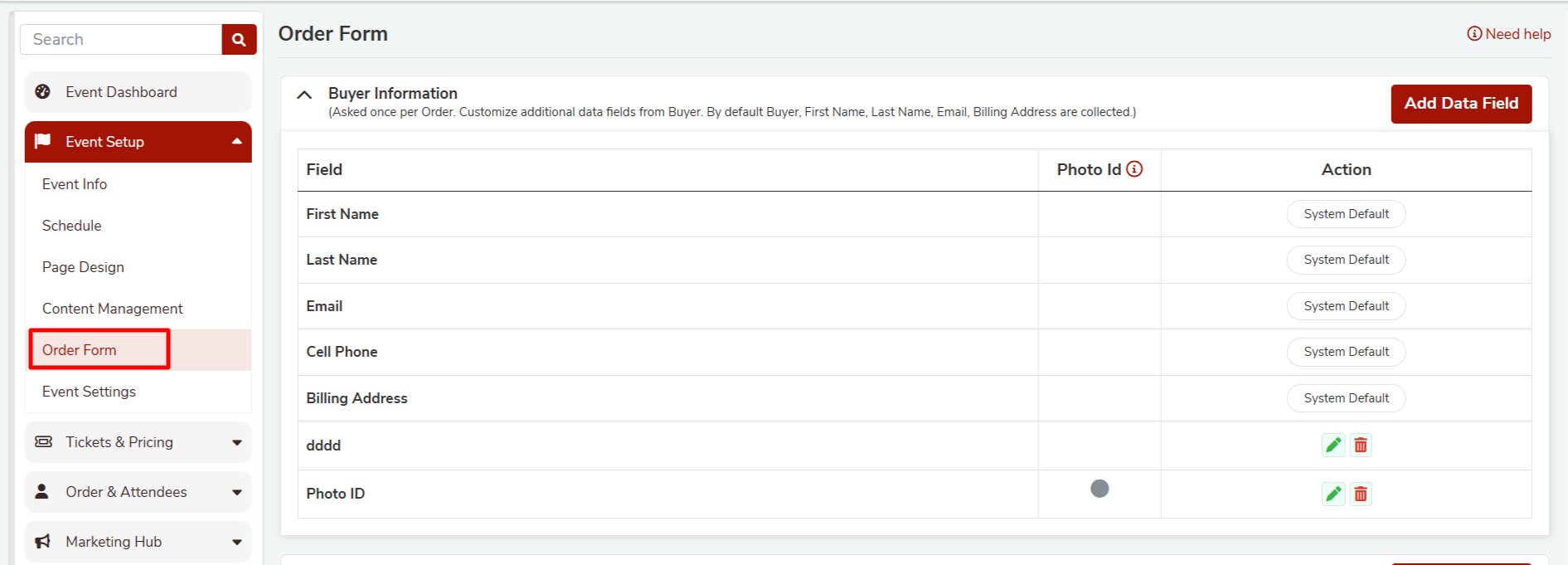Click the Event Setup flag icon

tap(43, 141)
